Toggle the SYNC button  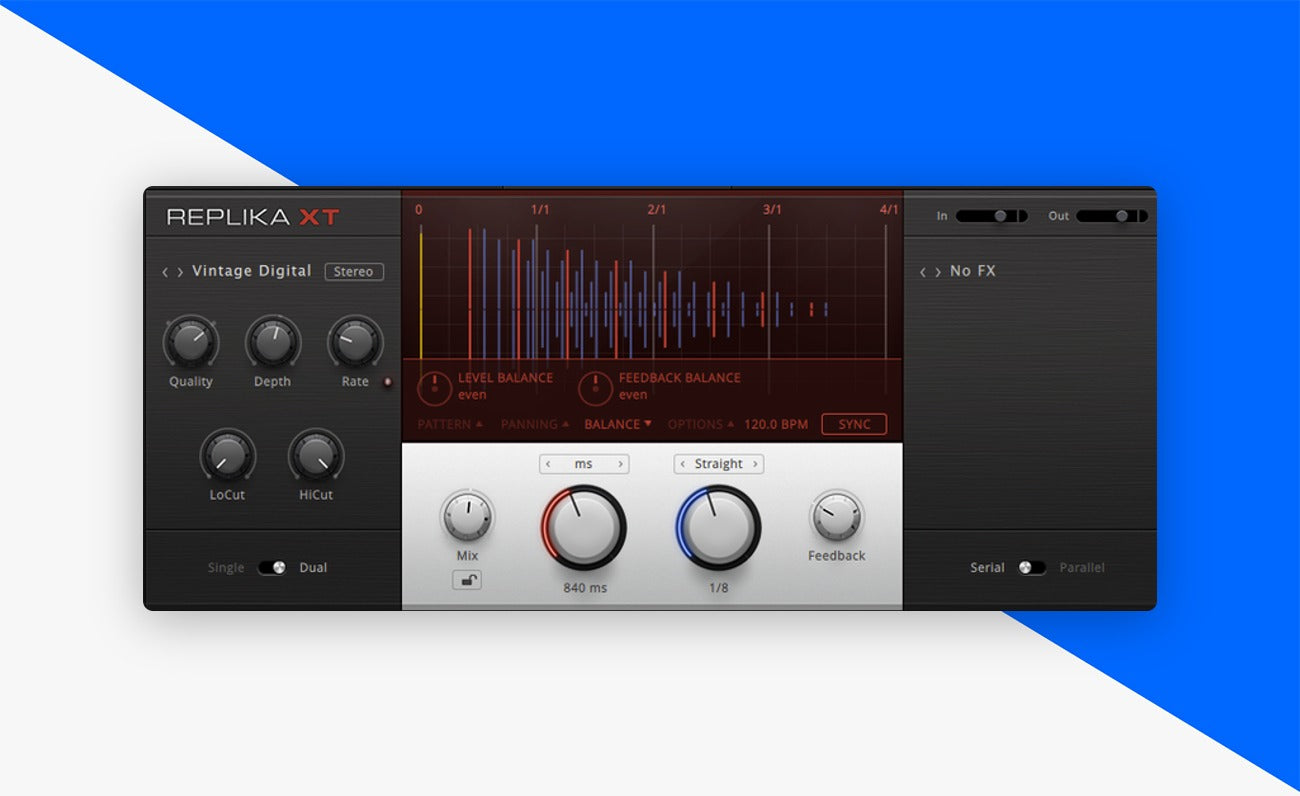(x=854, y=424)
